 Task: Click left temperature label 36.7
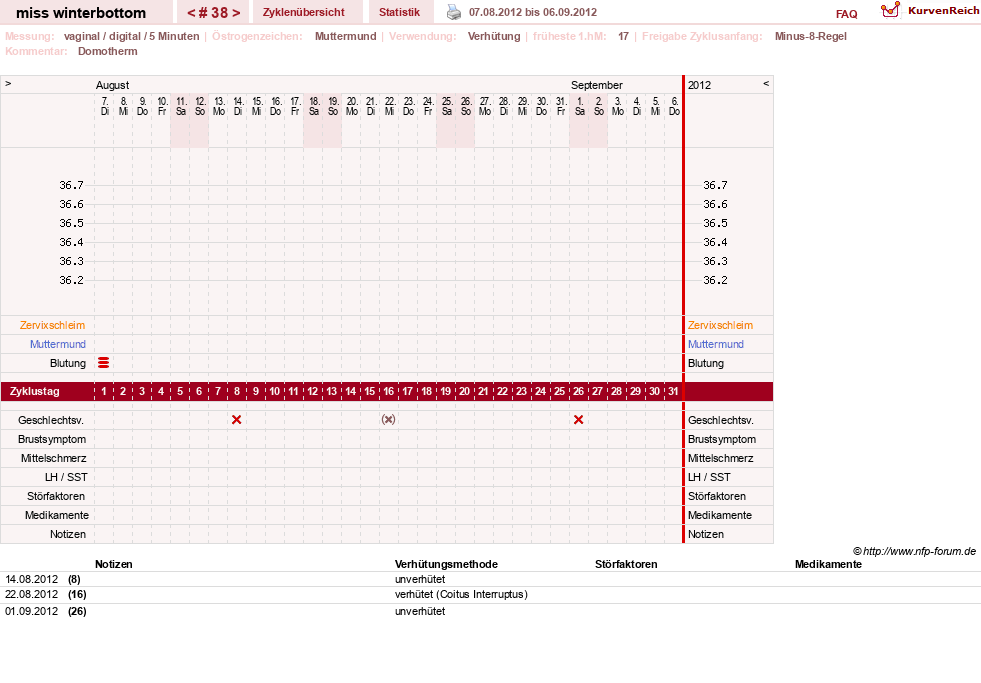point(71,185)
